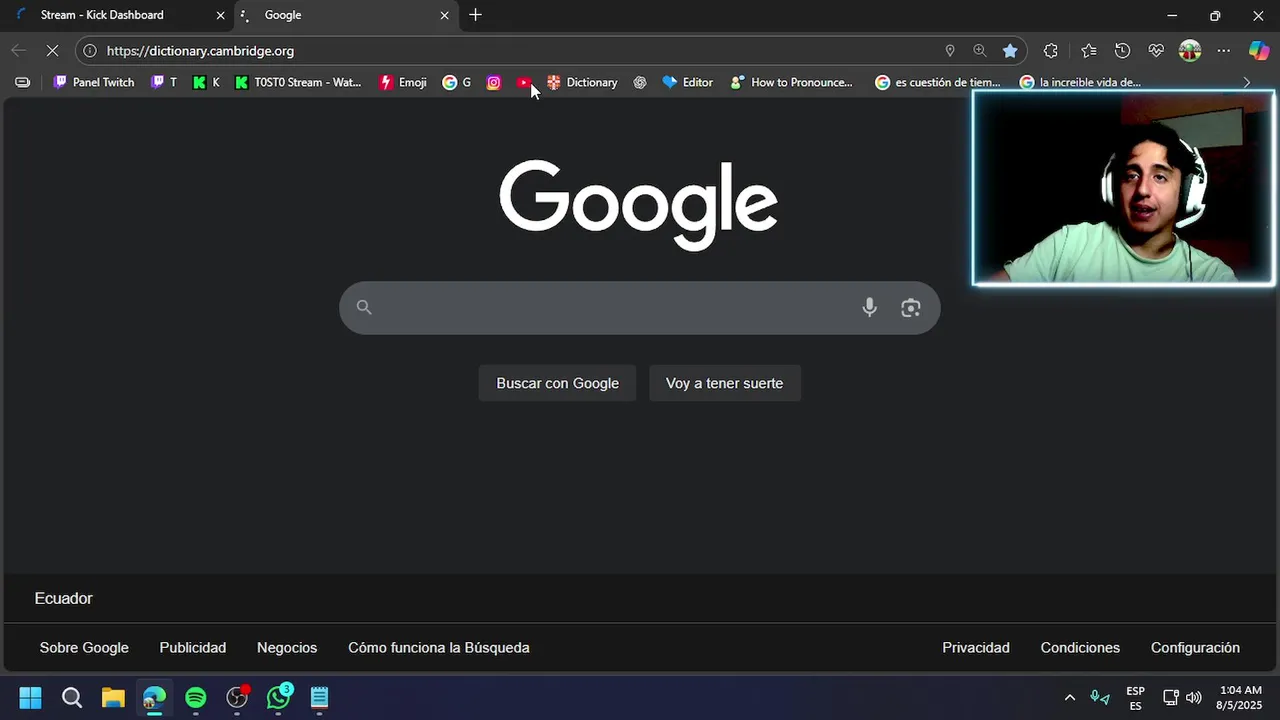Open WhatsApp from taskbar
Screen dimensions: 1280x720
[x=278, y=697]
